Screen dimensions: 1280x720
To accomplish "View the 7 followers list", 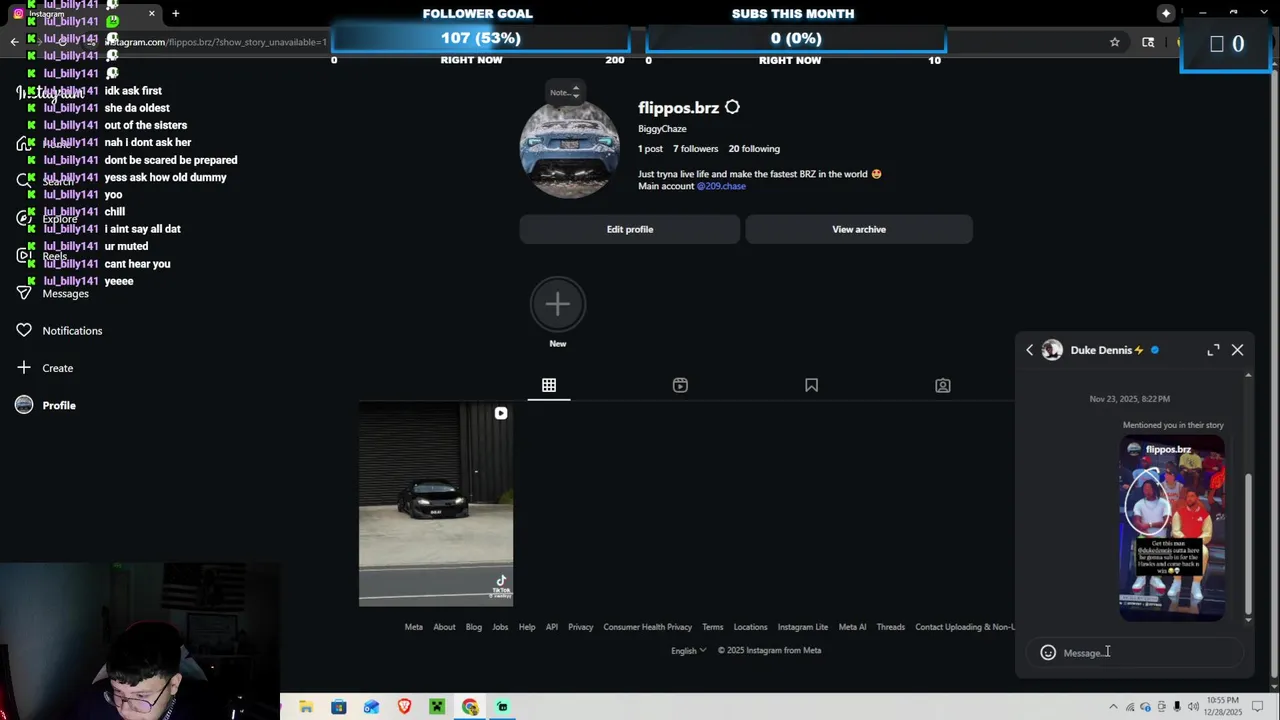I will click(695, 149).
